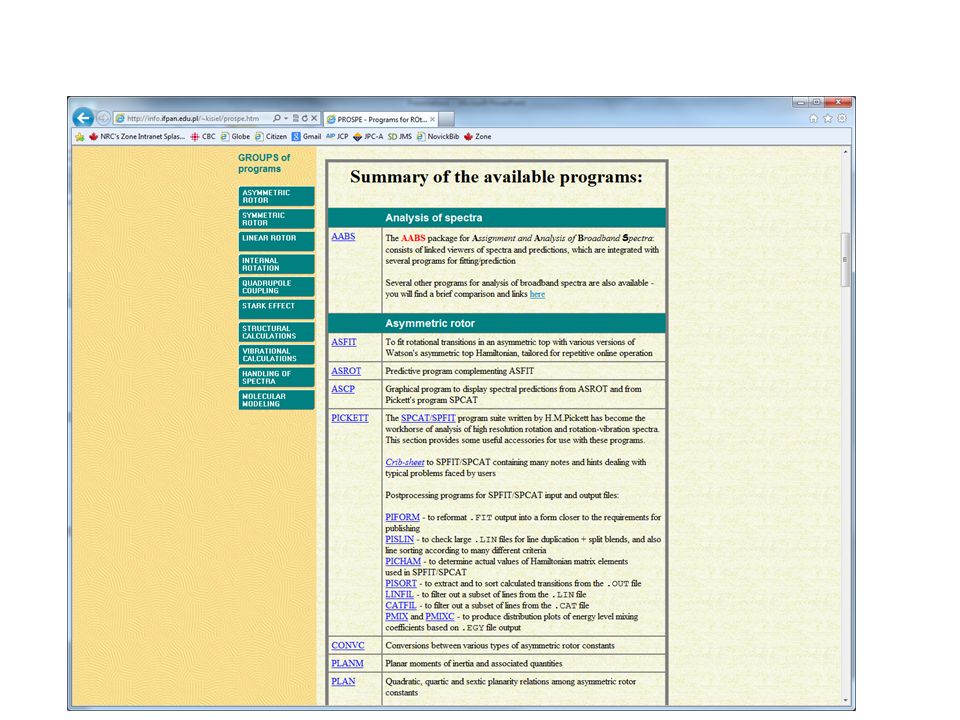Select the STARK EFFECT group button
960x720 pixels.
point(276,309)
